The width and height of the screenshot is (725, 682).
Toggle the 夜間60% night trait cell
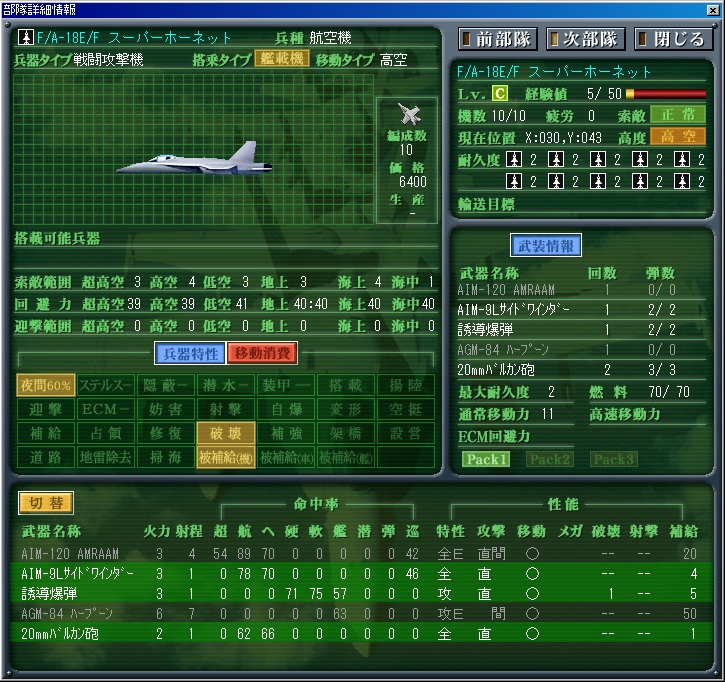click(x=46, y=385)
